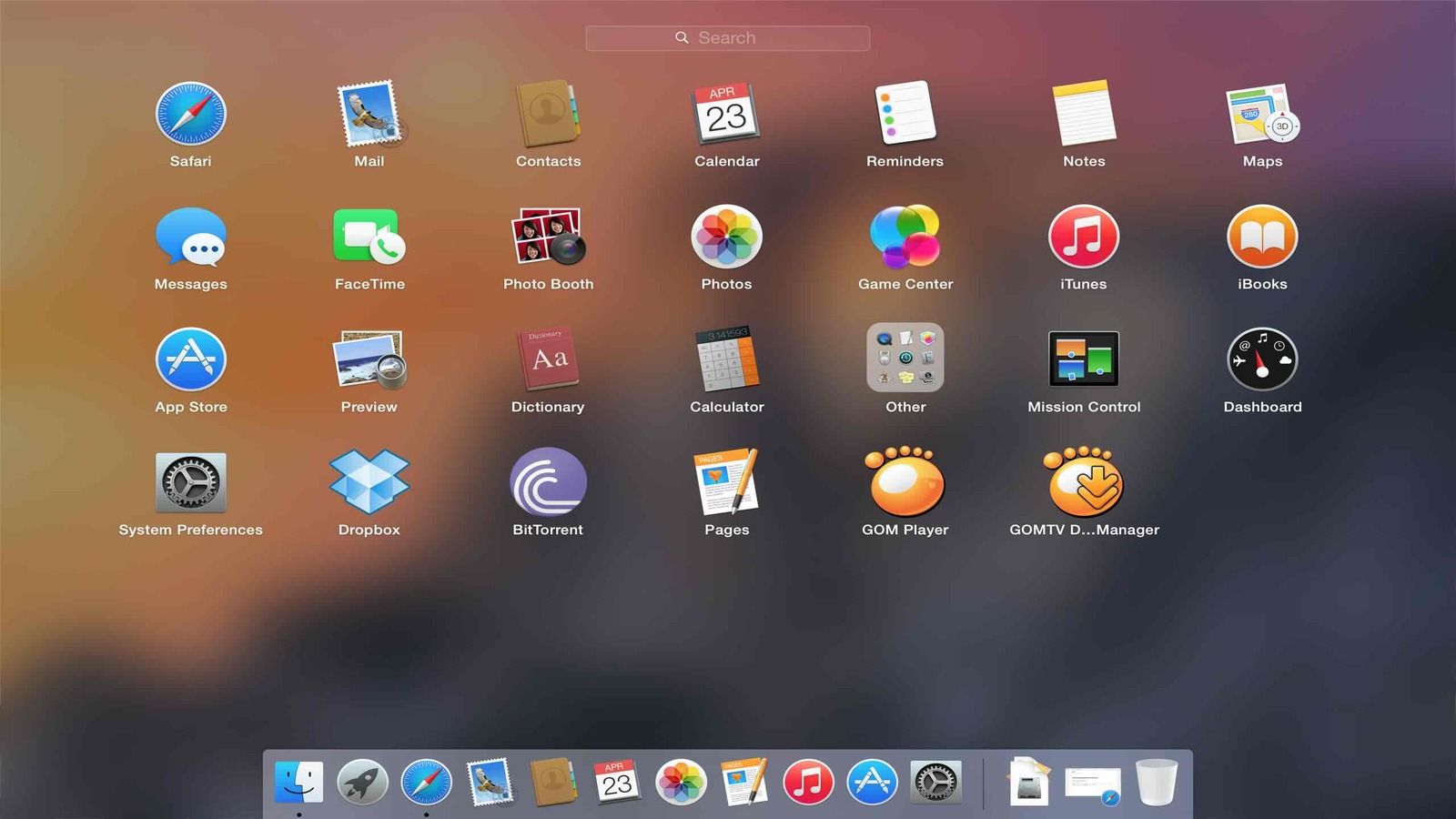Open Finder in the Dock
This screenshot has width=1456, height=819.
pos(298,782)
